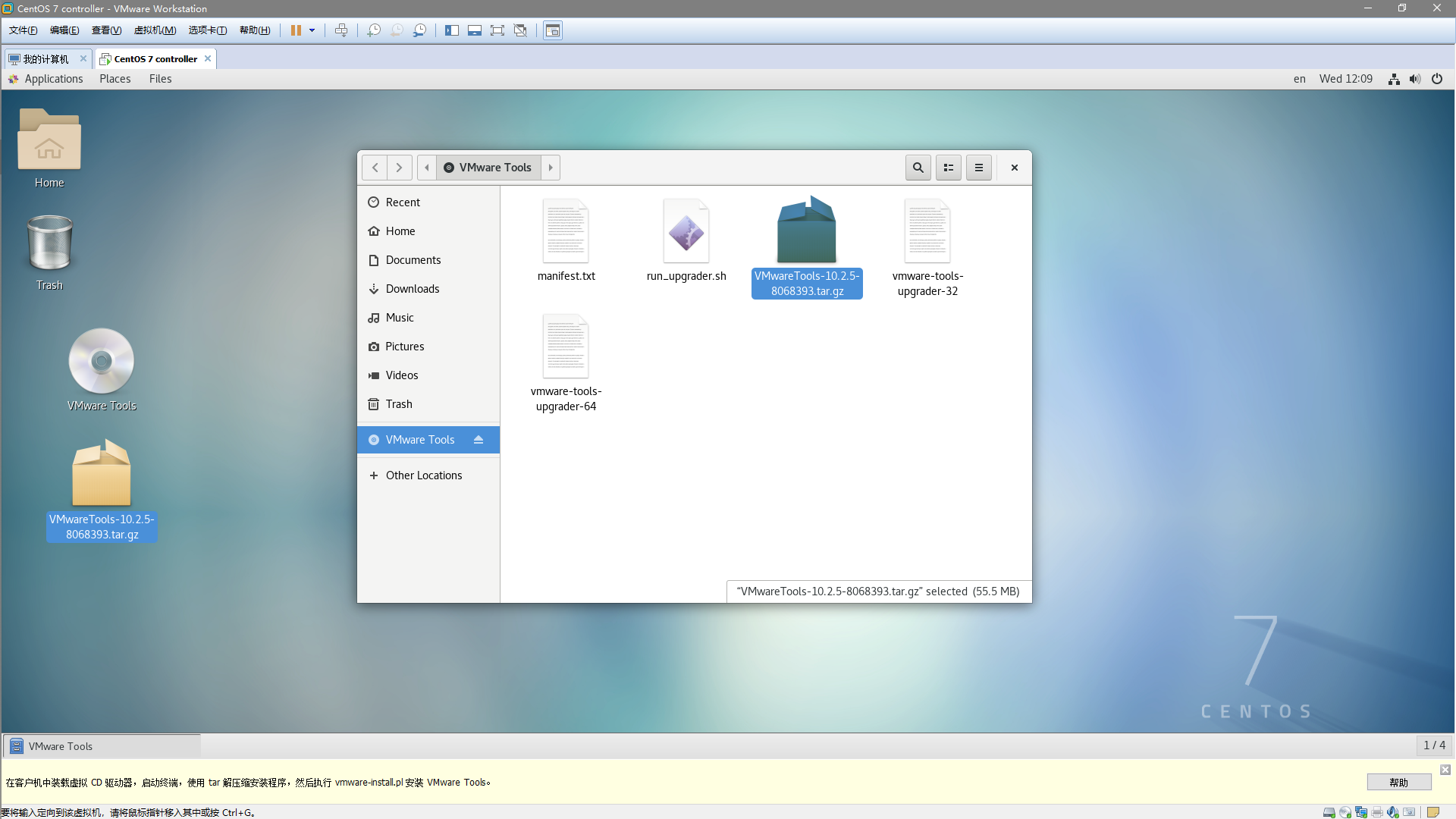Viewport: 1456px width, 819px height.
Task: Take a snapshot of the virtual machine
Action: (373, 30)
